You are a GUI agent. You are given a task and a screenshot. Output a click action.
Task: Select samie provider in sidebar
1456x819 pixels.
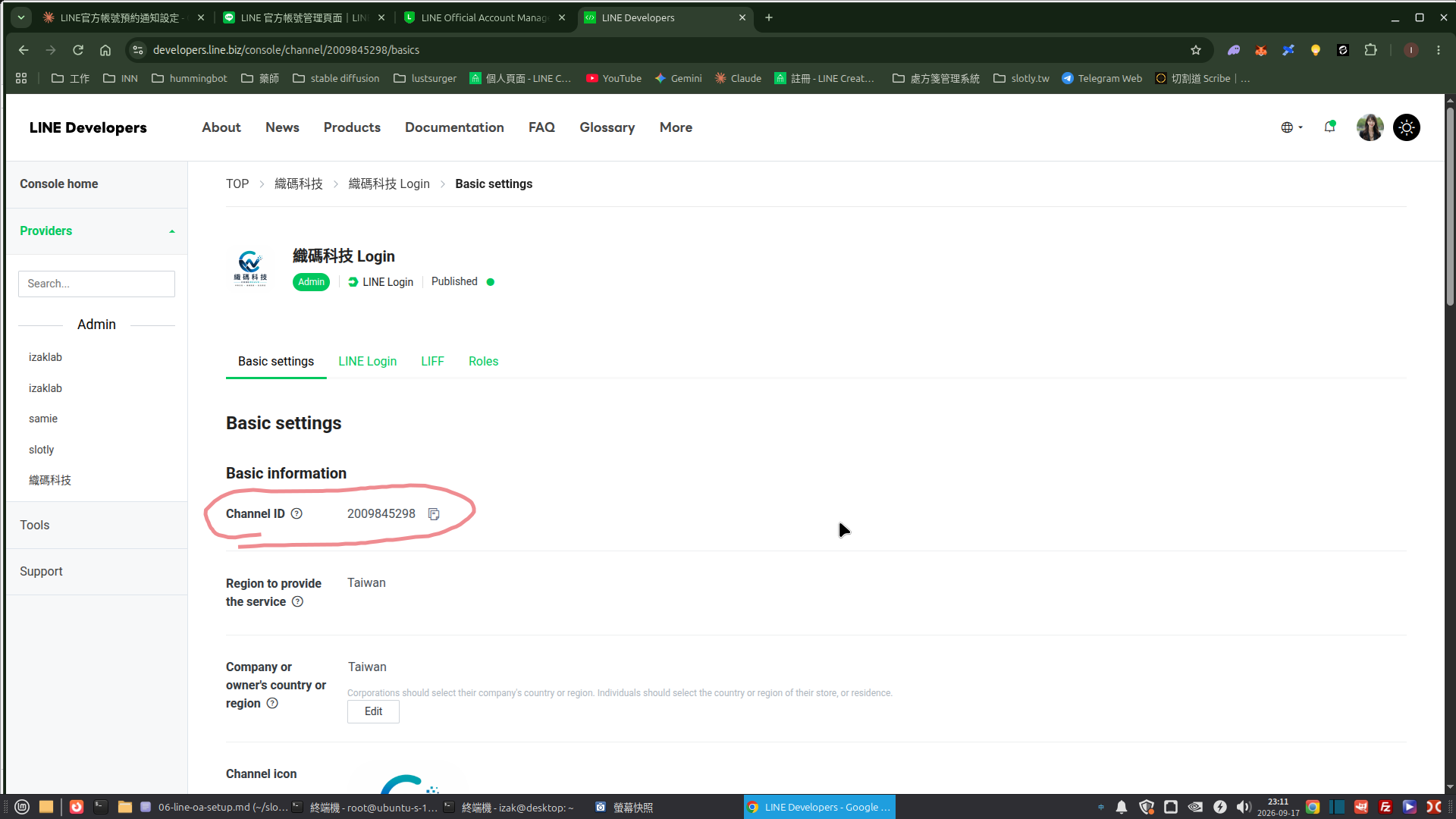point(43,419)
